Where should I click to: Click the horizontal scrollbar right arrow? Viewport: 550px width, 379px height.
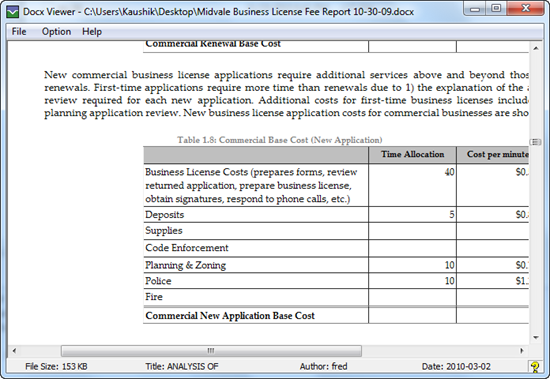[x=522, y=351]
